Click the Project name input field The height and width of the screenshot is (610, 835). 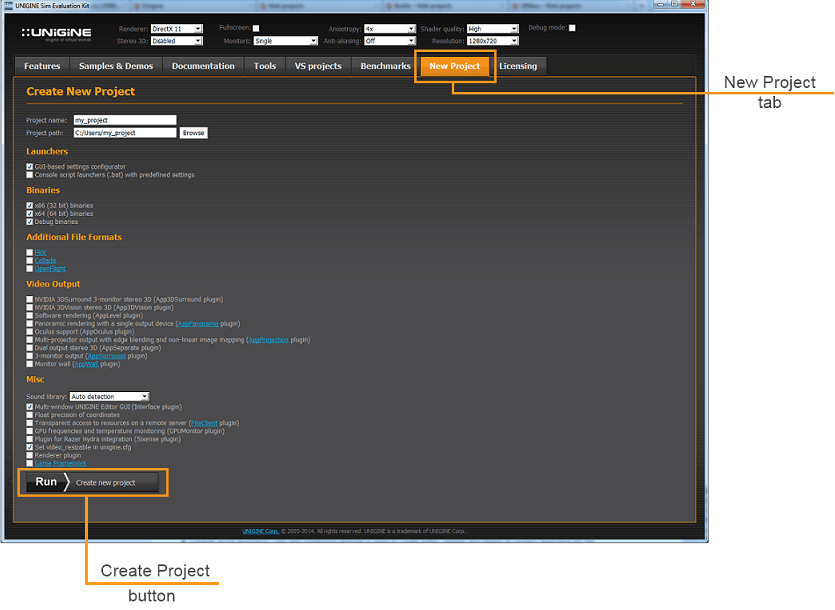(125, 120)
